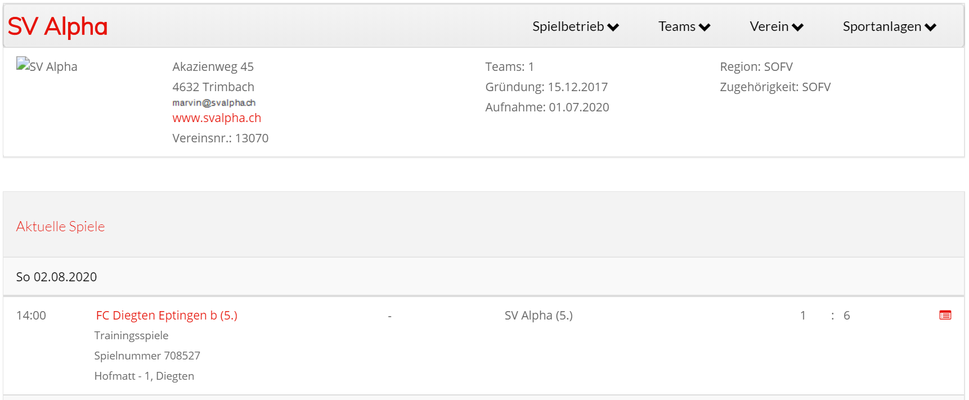The height and width of the screenshot is (400, 969).
Task: Open FC Diegten Eptingen b team link
Action: [167, 315]
